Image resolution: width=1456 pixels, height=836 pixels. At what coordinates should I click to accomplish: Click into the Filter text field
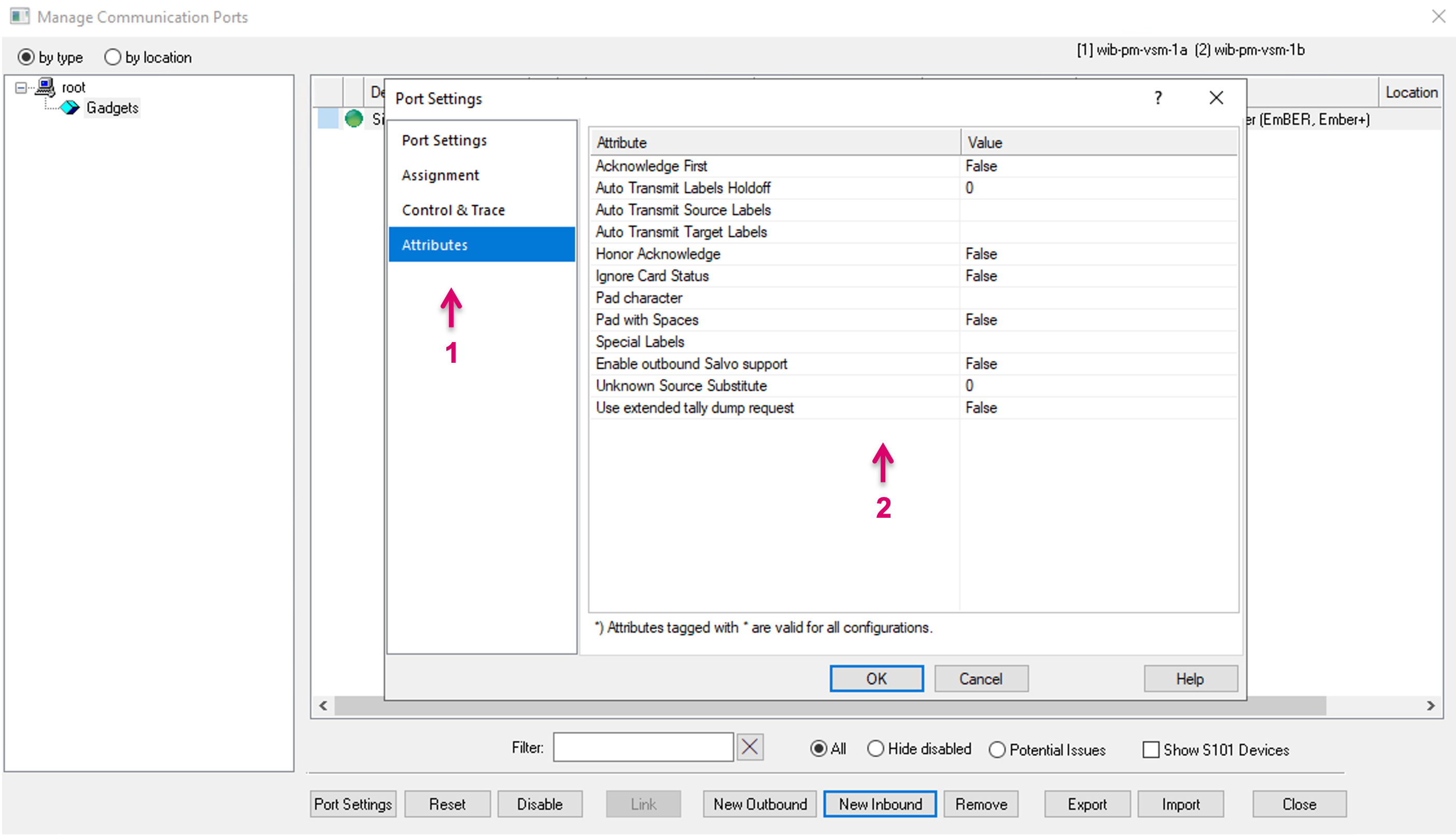pyautogui.click(x=642, y=747)
